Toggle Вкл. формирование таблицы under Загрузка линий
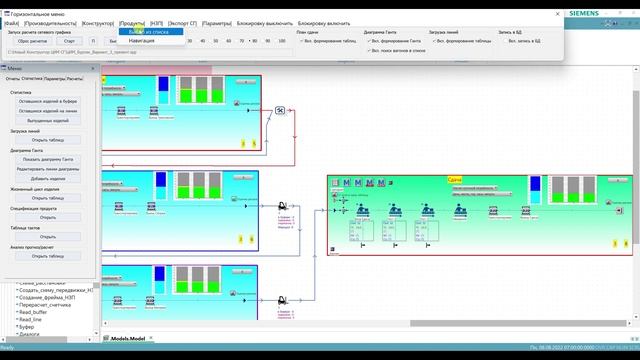The height and width of the screenshot is (360, 640). point(434,41)
